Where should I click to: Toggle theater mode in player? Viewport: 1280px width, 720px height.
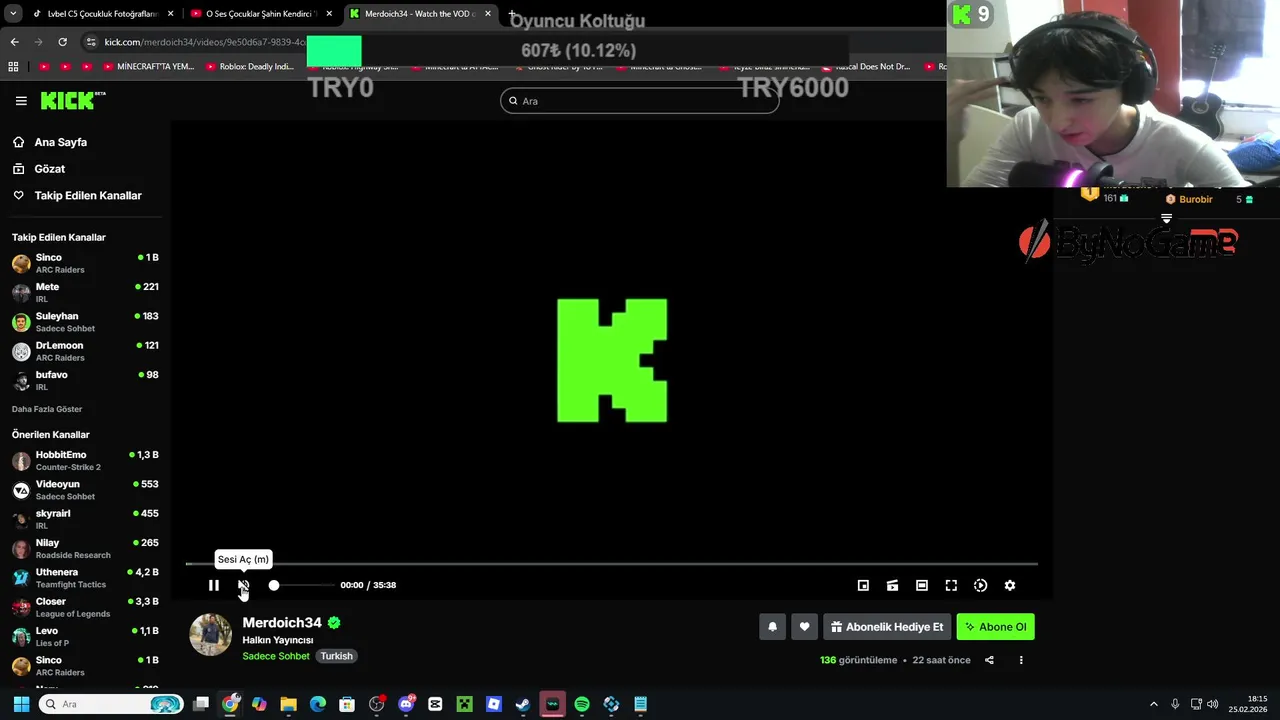click(922, 585)
